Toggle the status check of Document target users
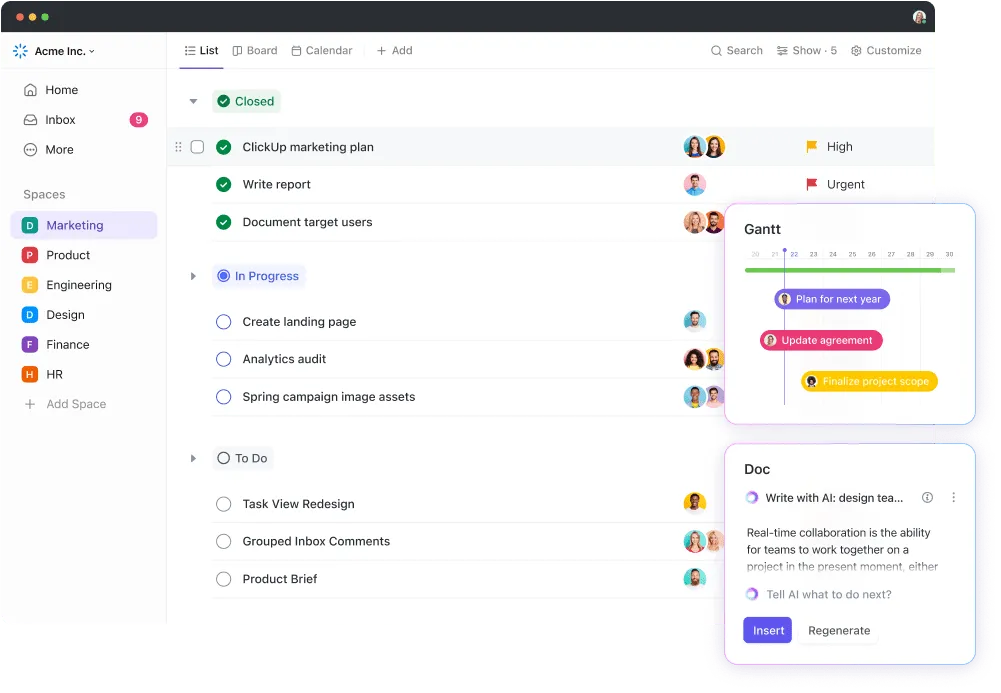 [223, 222]
